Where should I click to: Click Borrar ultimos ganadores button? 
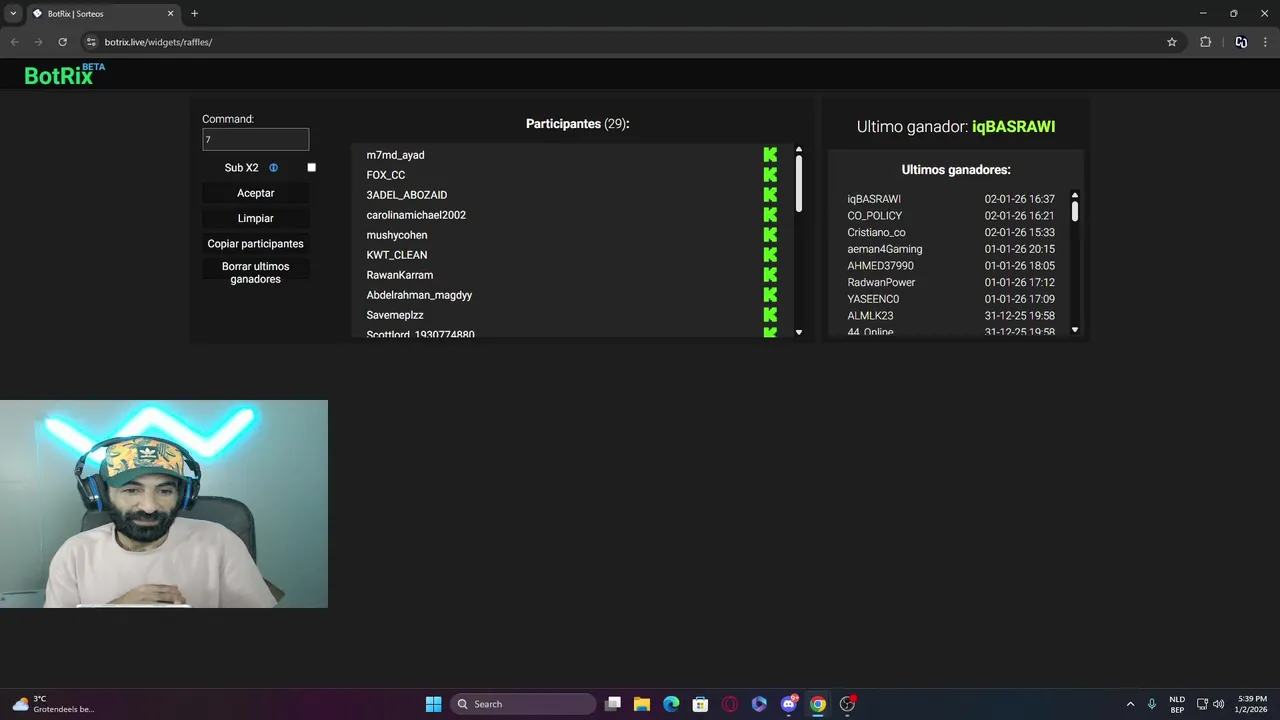pos(255,273)
